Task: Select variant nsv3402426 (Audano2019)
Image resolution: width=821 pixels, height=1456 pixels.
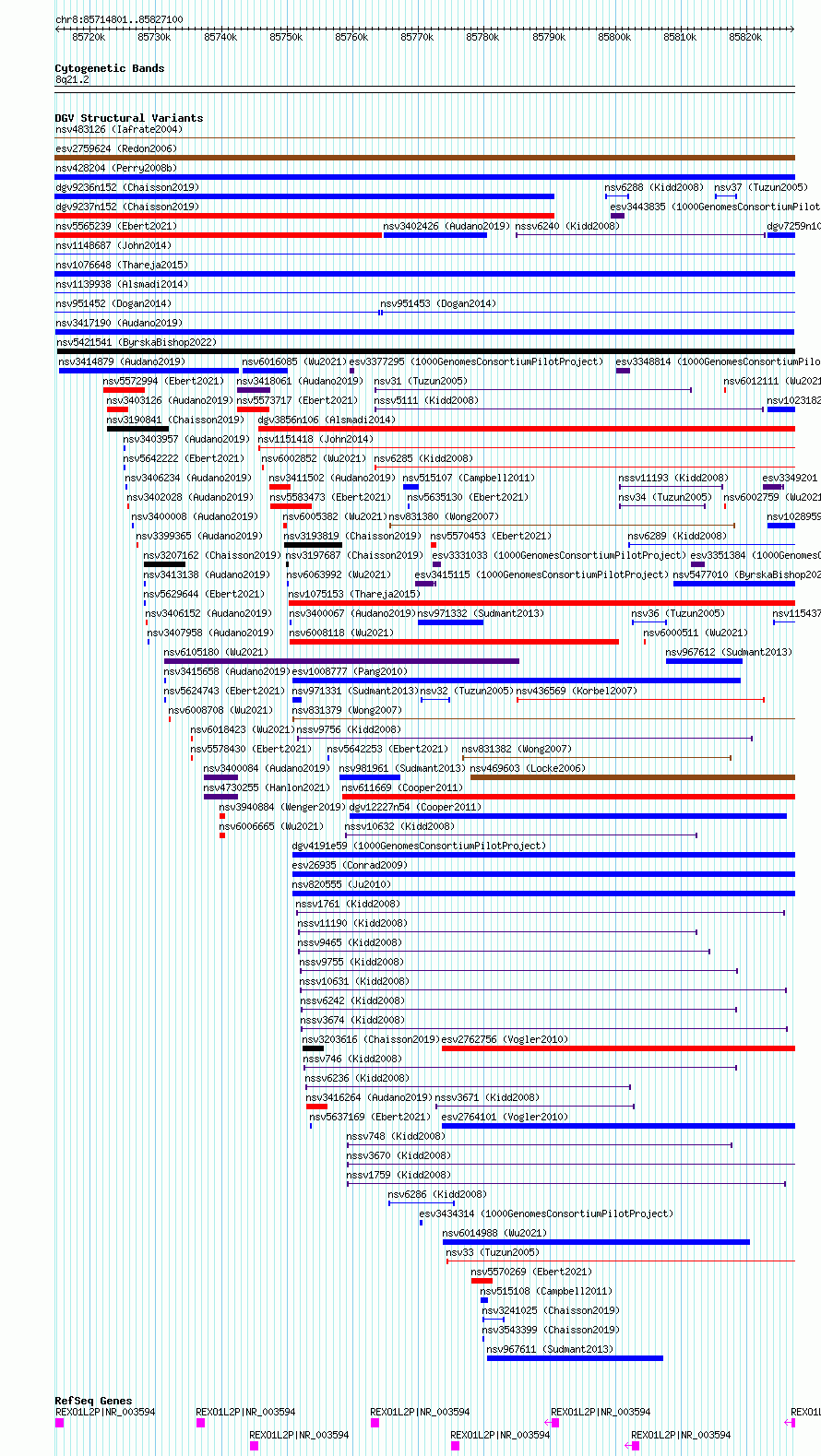Action: coord(446,226)
